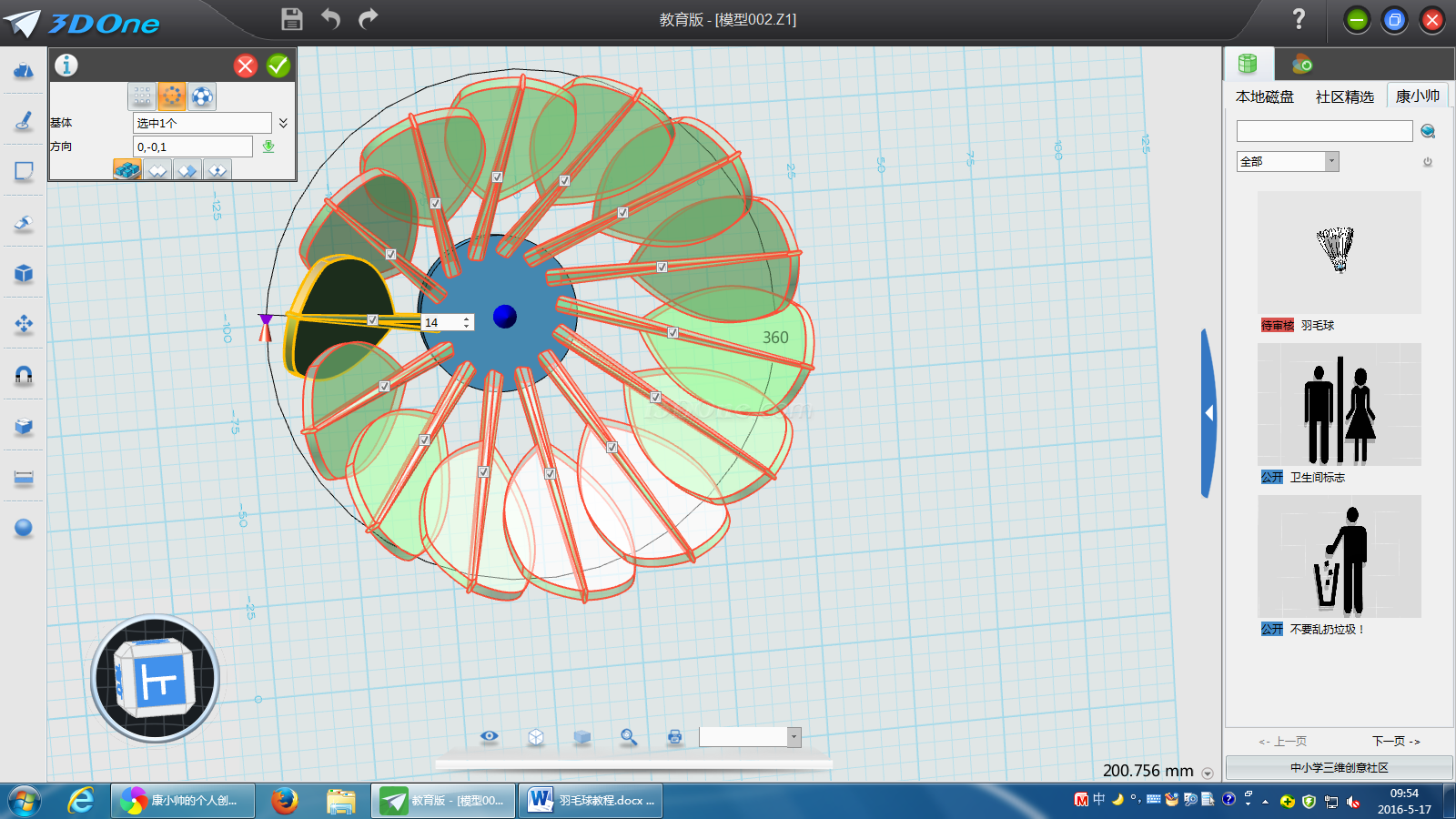Viewport: 1456px width, 819px height.
Task: Click the save floppy disk icon
Action: pyautogui.click(x=291, y=19)
